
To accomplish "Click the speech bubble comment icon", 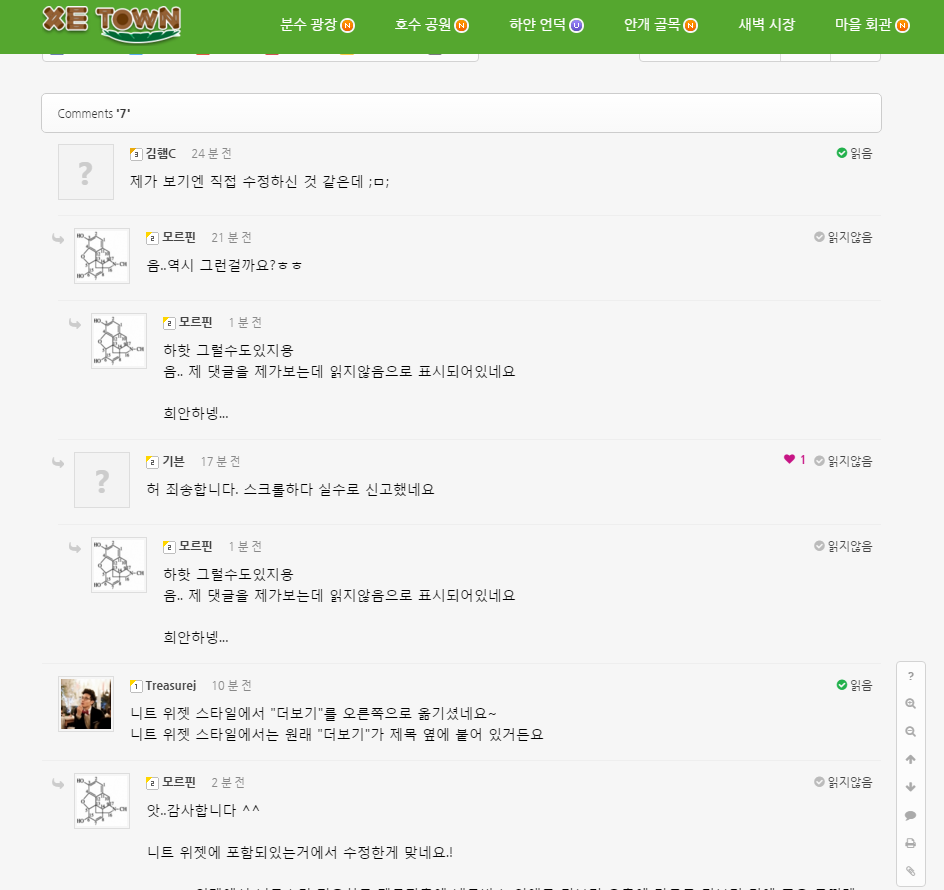I will coord(910,815).
